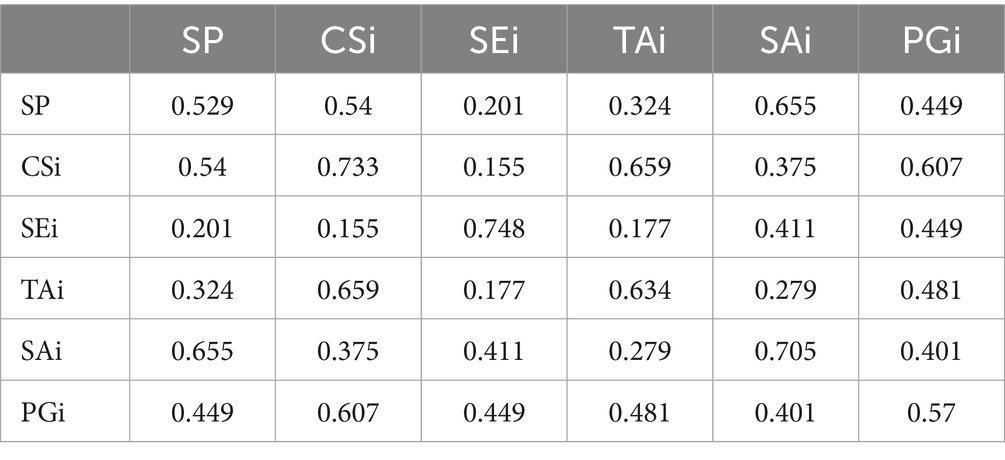Click 0.655 in the SP row

point(785,105)
